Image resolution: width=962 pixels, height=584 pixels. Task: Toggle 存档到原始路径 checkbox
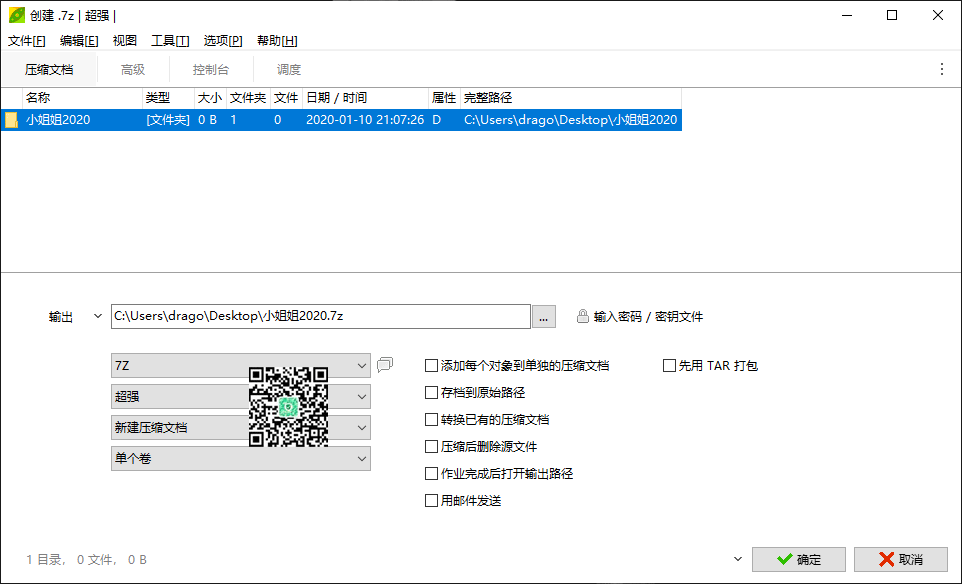(x=431, y=393)
